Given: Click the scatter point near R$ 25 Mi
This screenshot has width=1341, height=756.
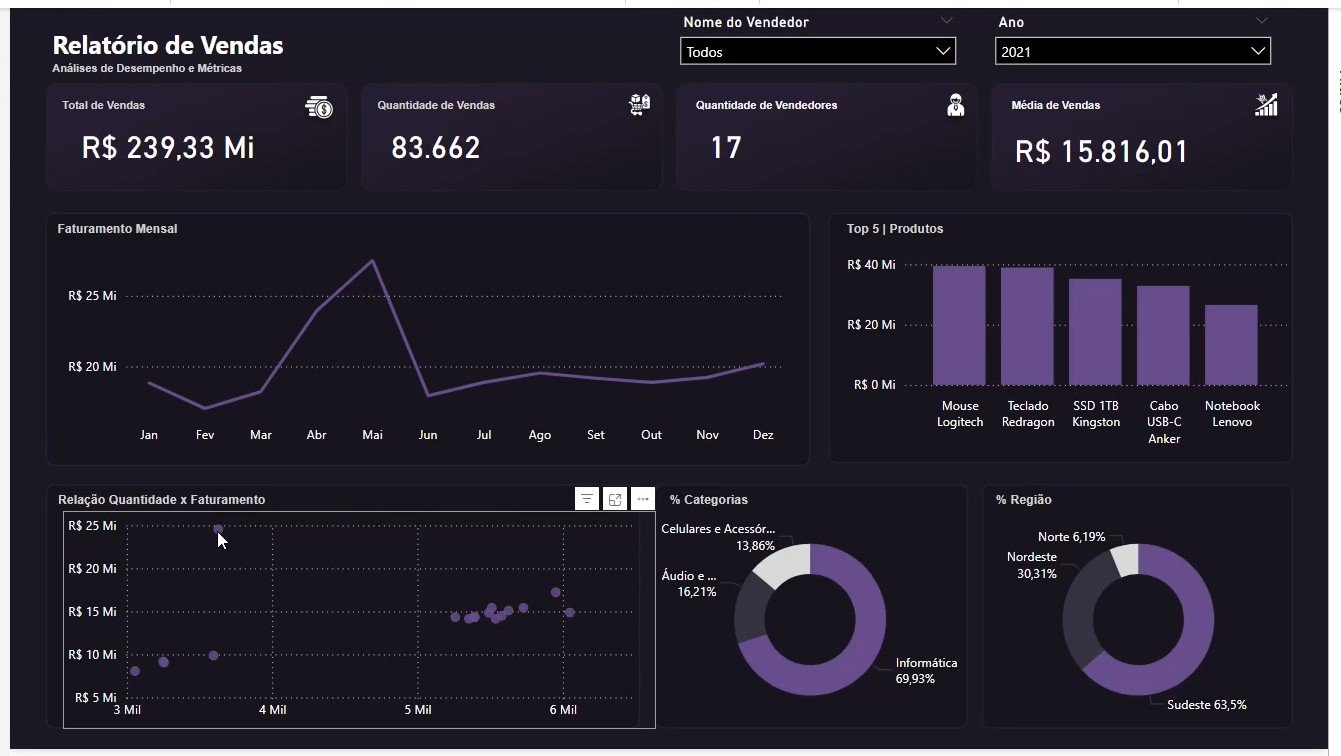Looking at the screenshot, I should (218, 529).
